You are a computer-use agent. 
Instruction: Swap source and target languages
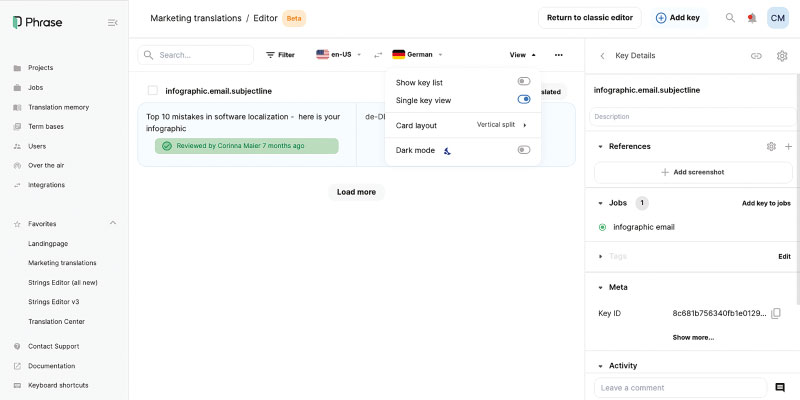tap(378, 55)
